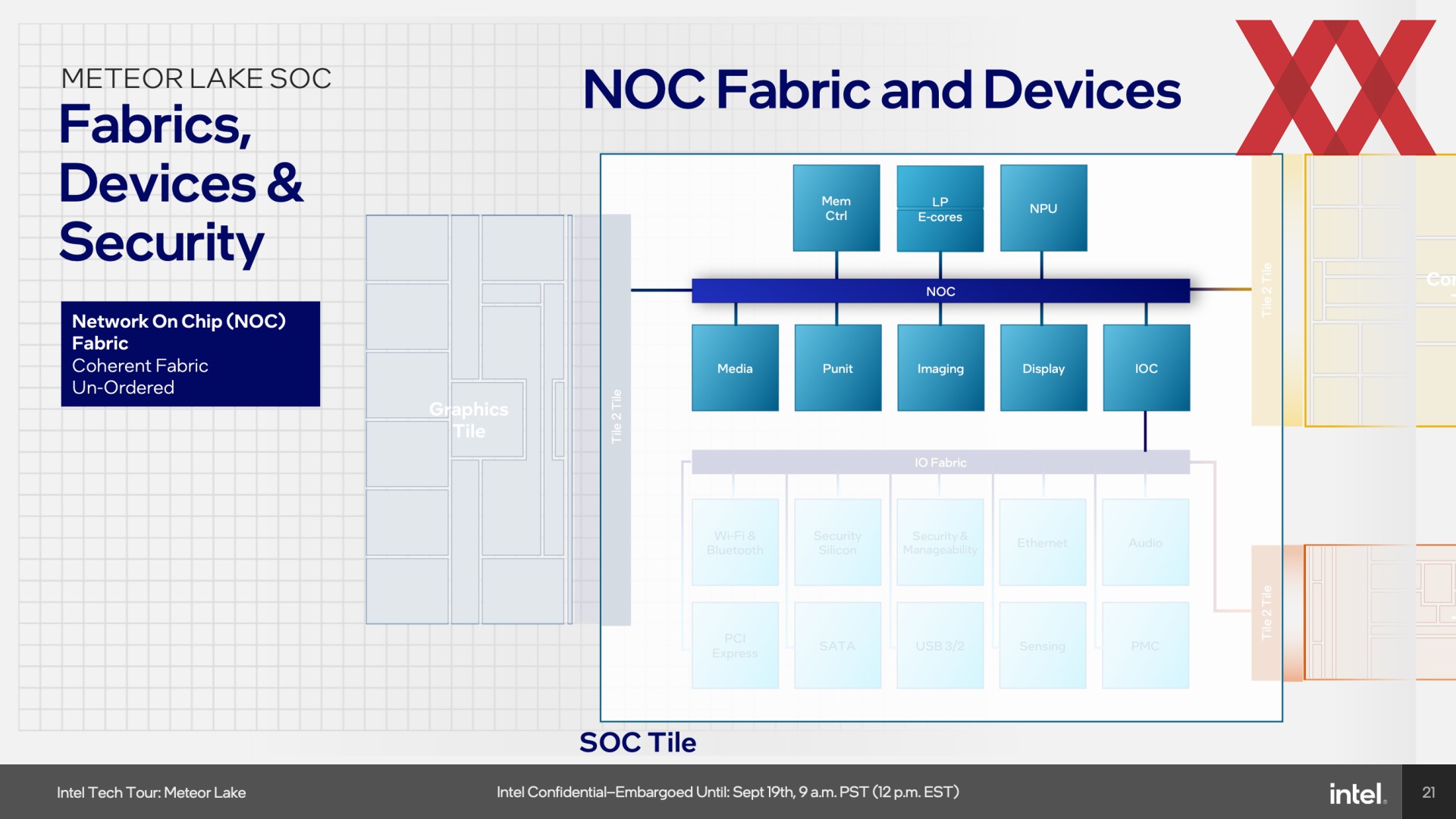The height and width of the screenshot is (819, 1456).
Task: Click the SATA block
Action: point(838,645)
